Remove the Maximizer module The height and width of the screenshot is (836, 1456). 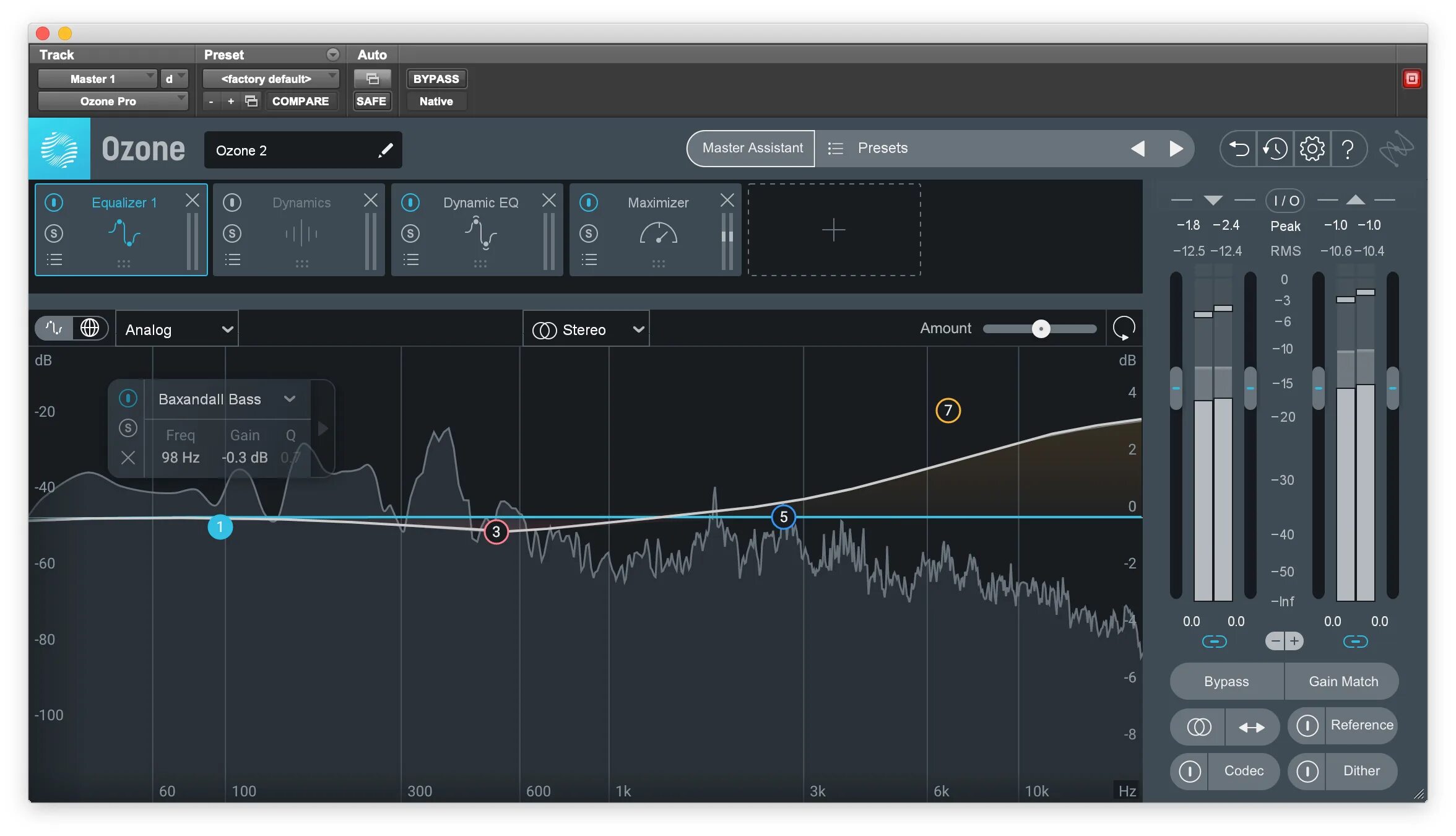[x=727, y=200]
